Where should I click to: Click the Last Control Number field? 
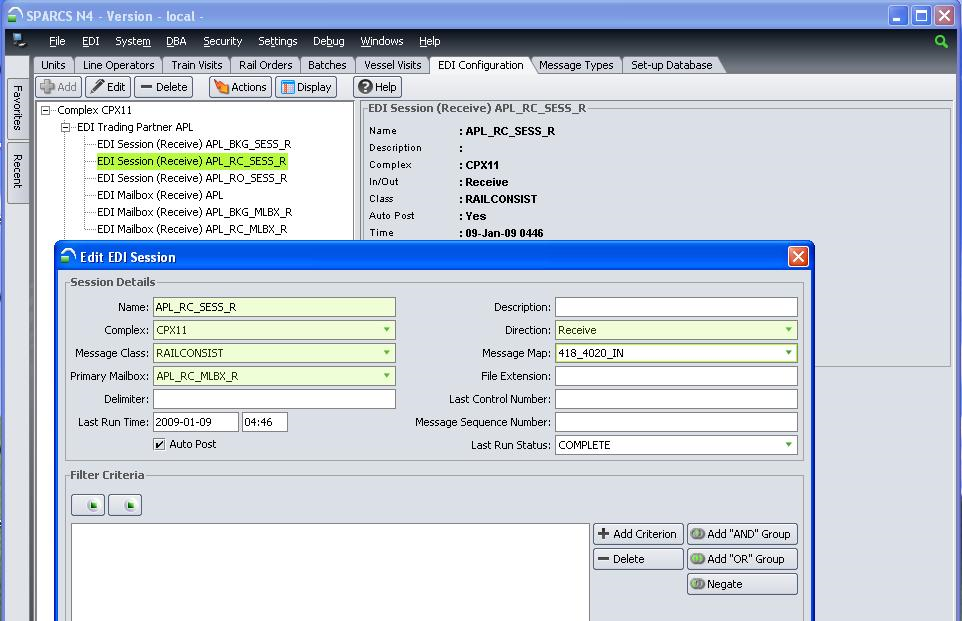[676, 399]
